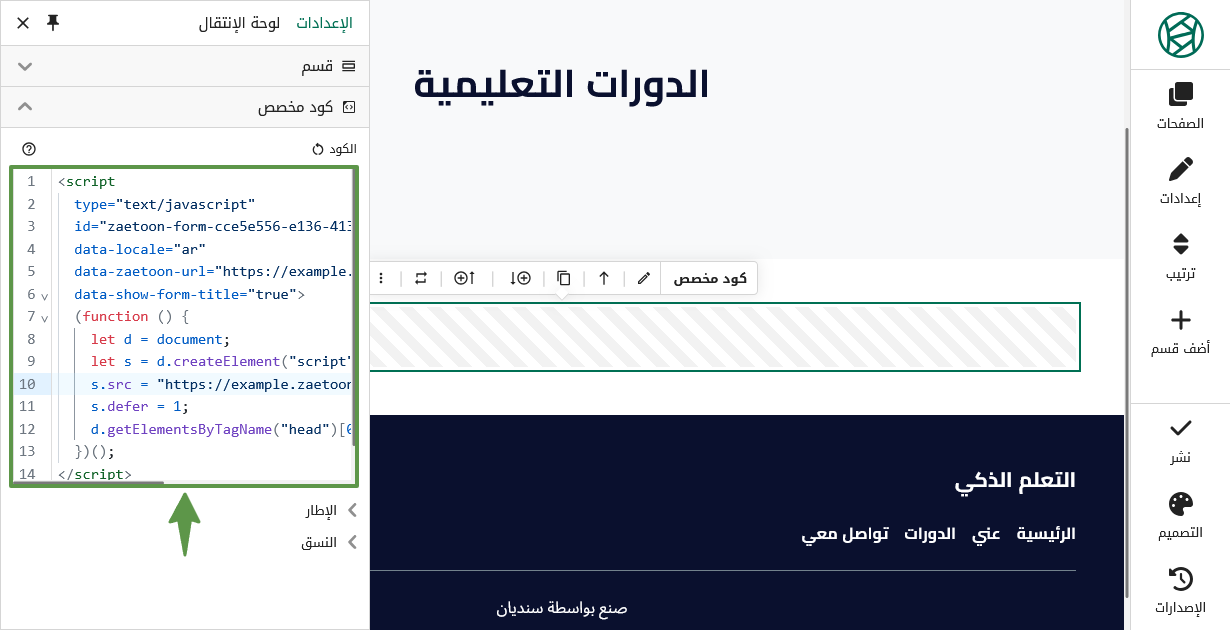Click the swap/replace block toolbar icon
Screen dimensions: 1230x630
(x=420, y=278)
